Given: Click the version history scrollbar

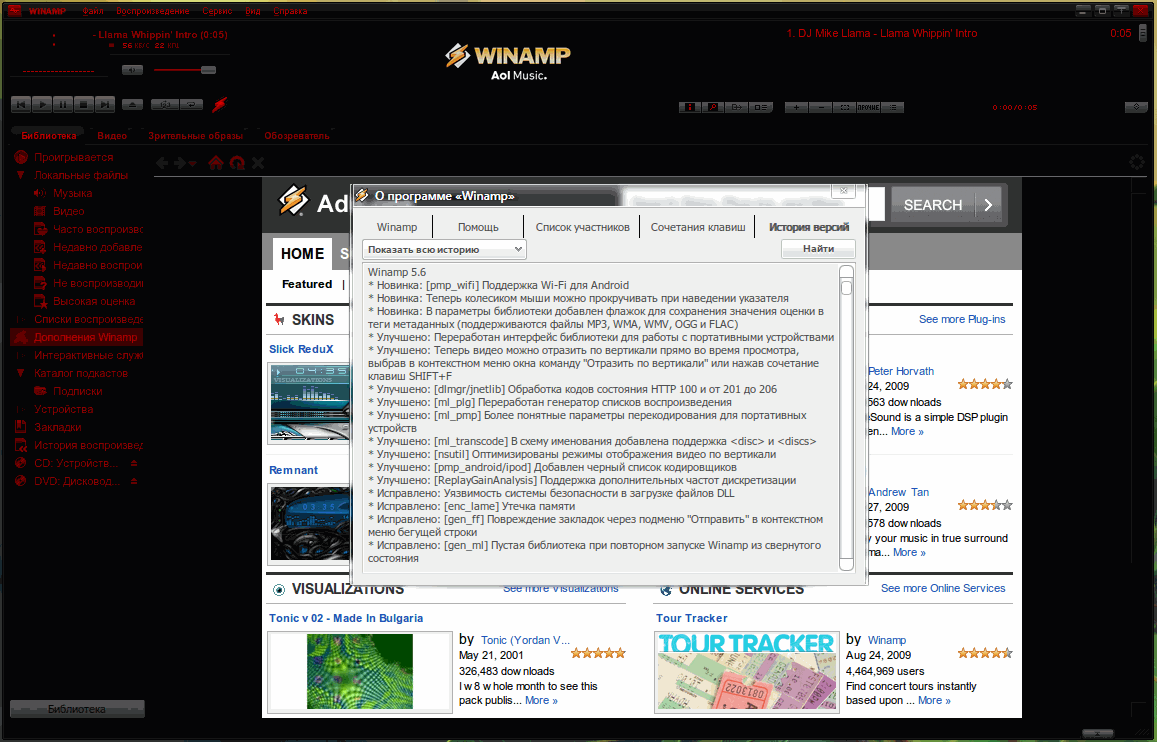Looking at the screenshot, I should (846, 417).
